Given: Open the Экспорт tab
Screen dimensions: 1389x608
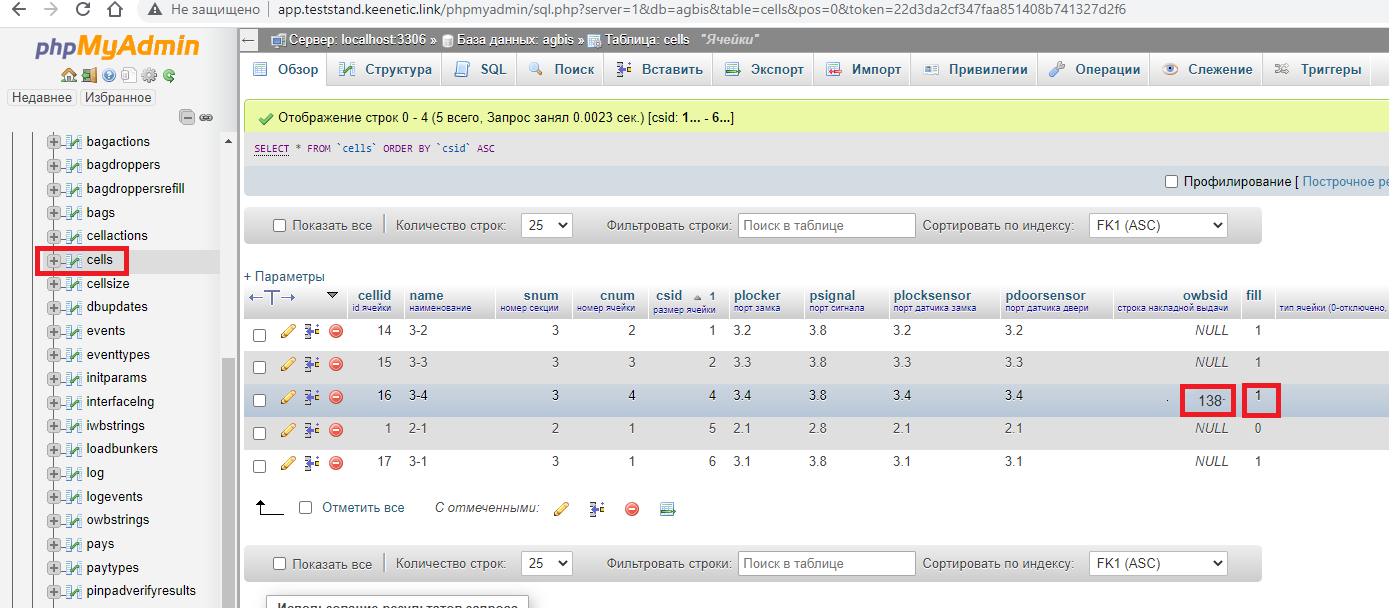Looking at the screenshot, I should (764, 70).
